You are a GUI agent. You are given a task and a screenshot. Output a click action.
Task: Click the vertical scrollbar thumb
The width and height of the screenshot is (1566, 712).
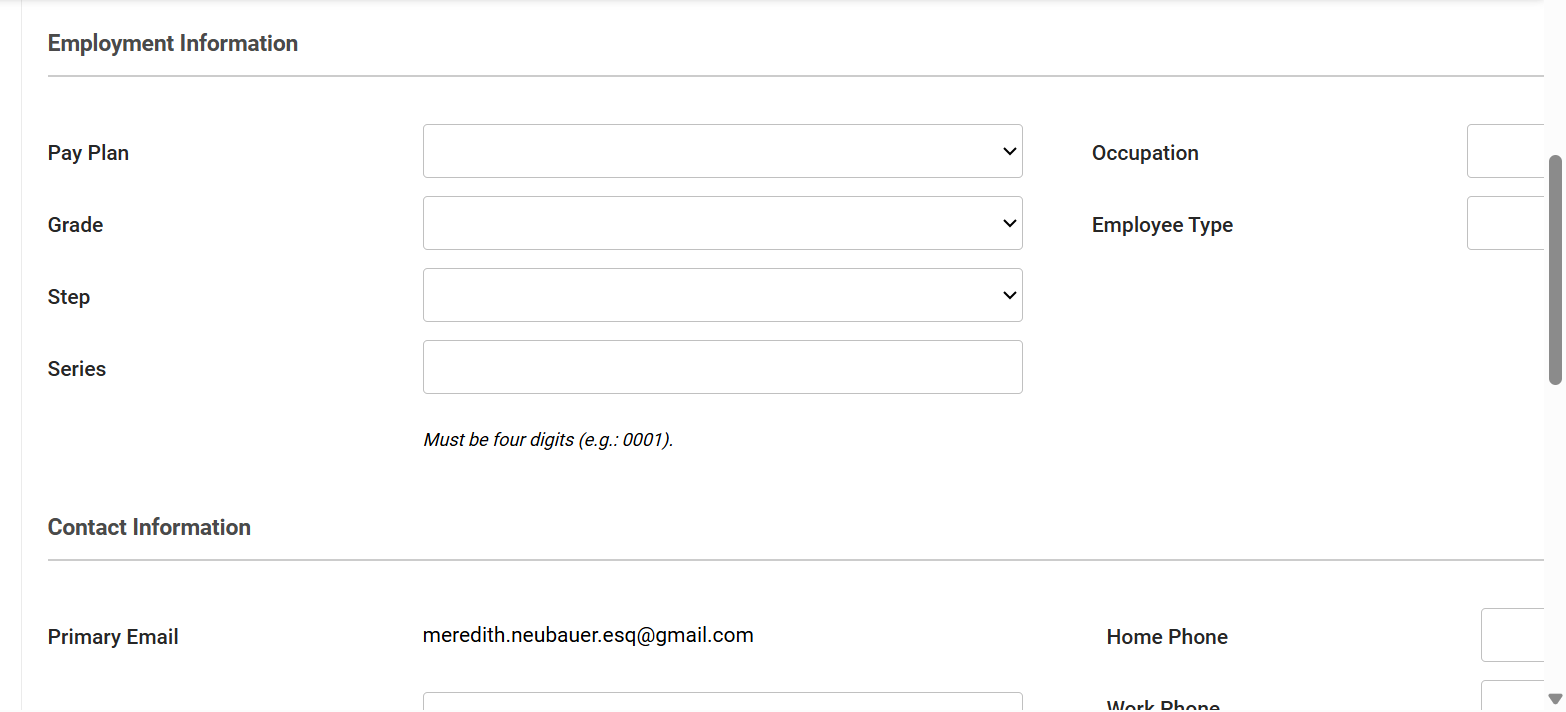point(1555,270)
